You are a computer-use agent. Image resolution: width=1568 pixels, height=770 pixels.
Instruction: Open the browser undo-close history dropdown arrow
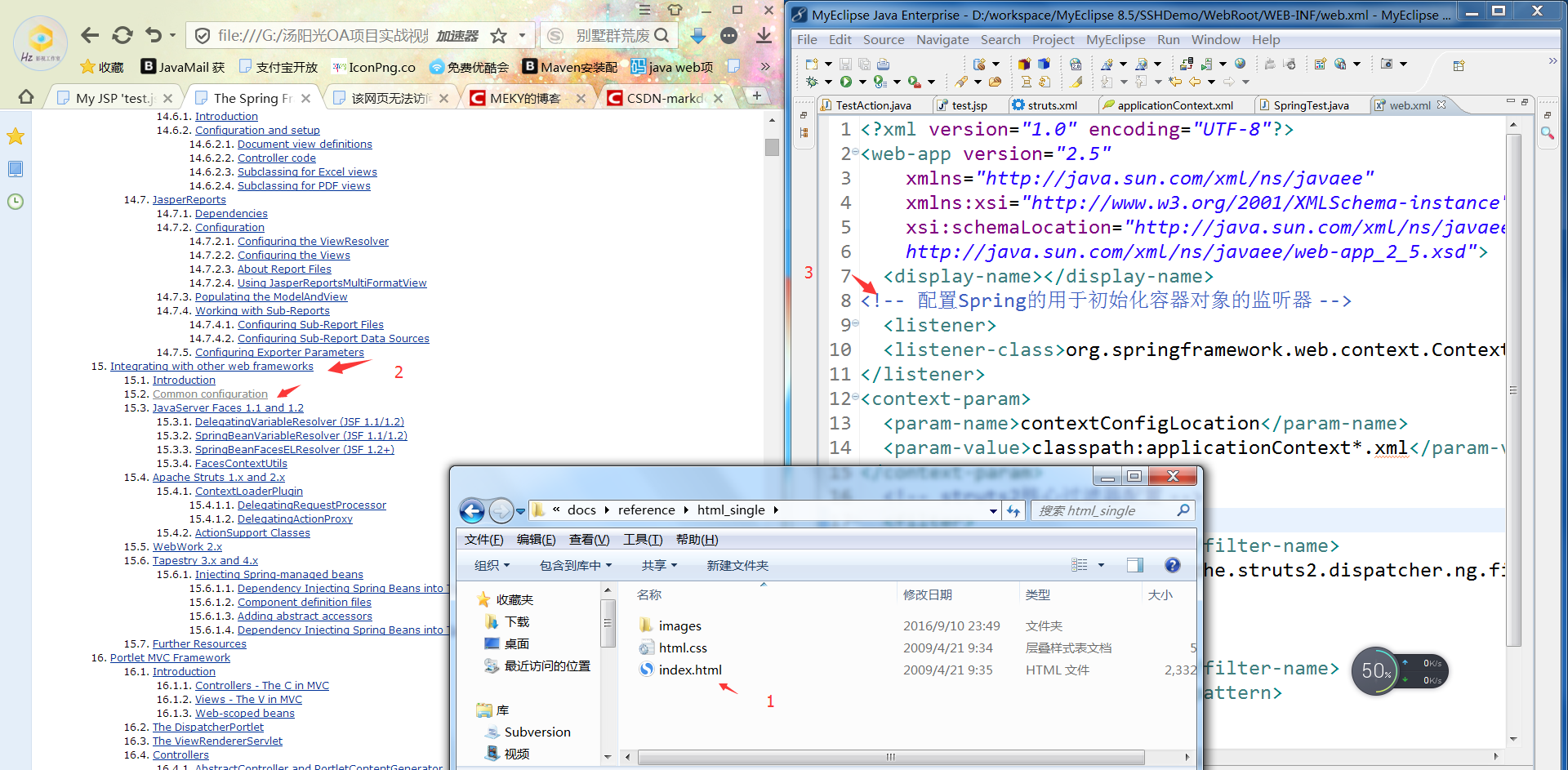pyautogui.click(x=172, y=35)
